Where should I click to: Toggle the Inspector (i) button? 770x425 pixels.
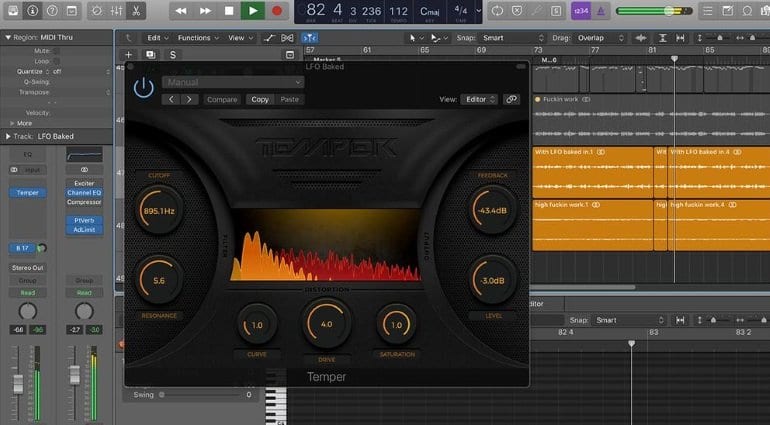[x=32, y=11]
